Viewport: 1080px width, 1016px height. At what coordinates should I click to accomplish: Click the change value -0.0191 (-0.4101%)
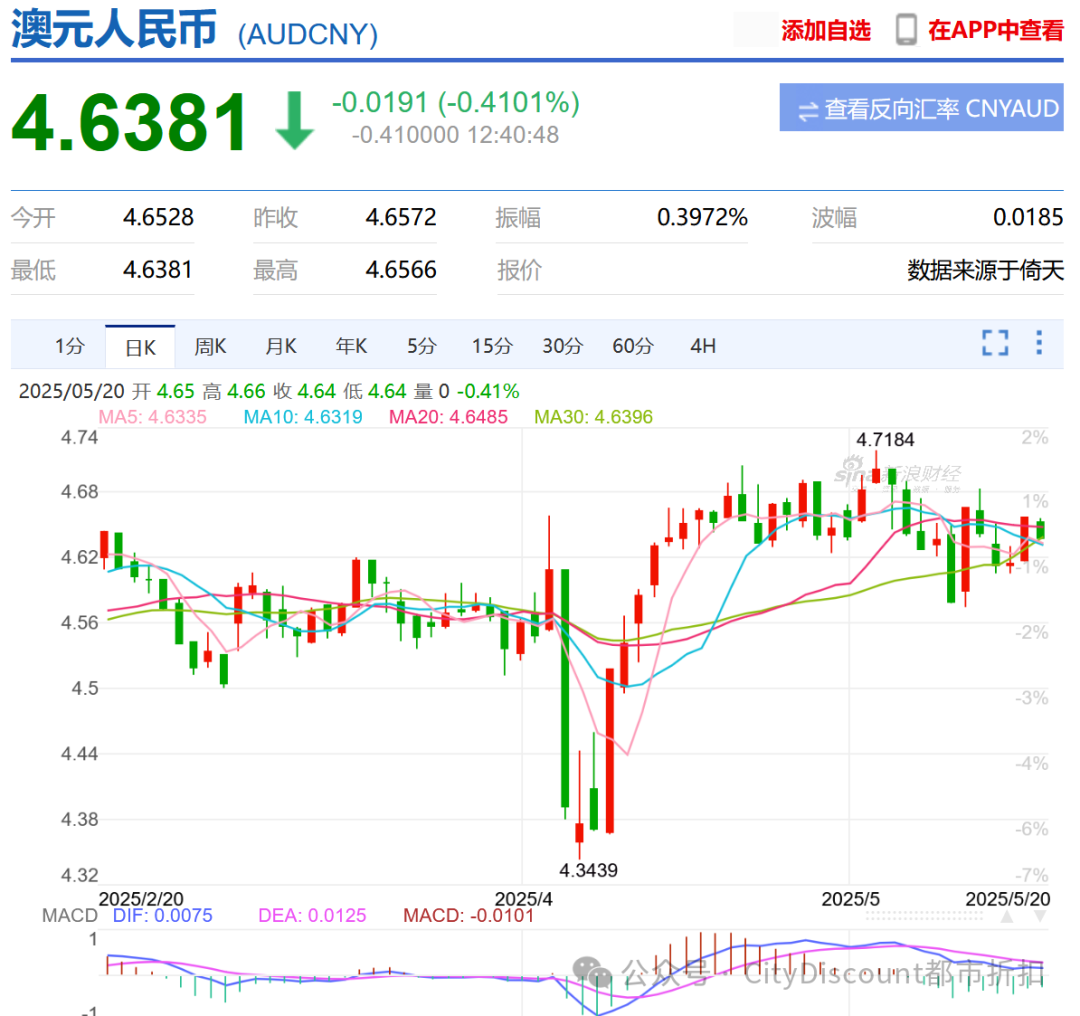point(455,103)
